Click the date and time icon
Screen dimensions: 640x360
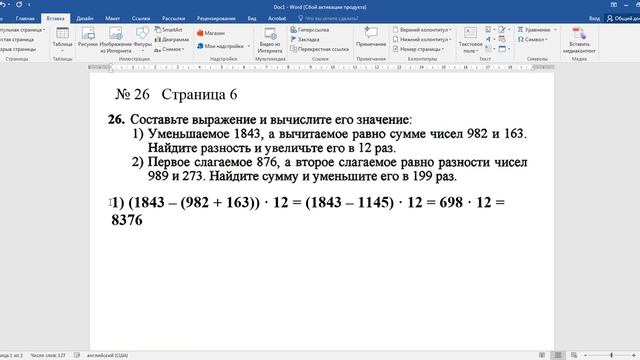click(x=502, y=40)
